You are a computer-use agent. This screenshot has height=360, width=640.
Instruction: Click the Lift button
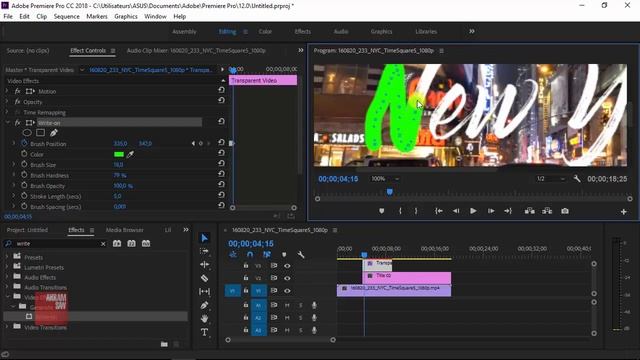tap(530, 211)
